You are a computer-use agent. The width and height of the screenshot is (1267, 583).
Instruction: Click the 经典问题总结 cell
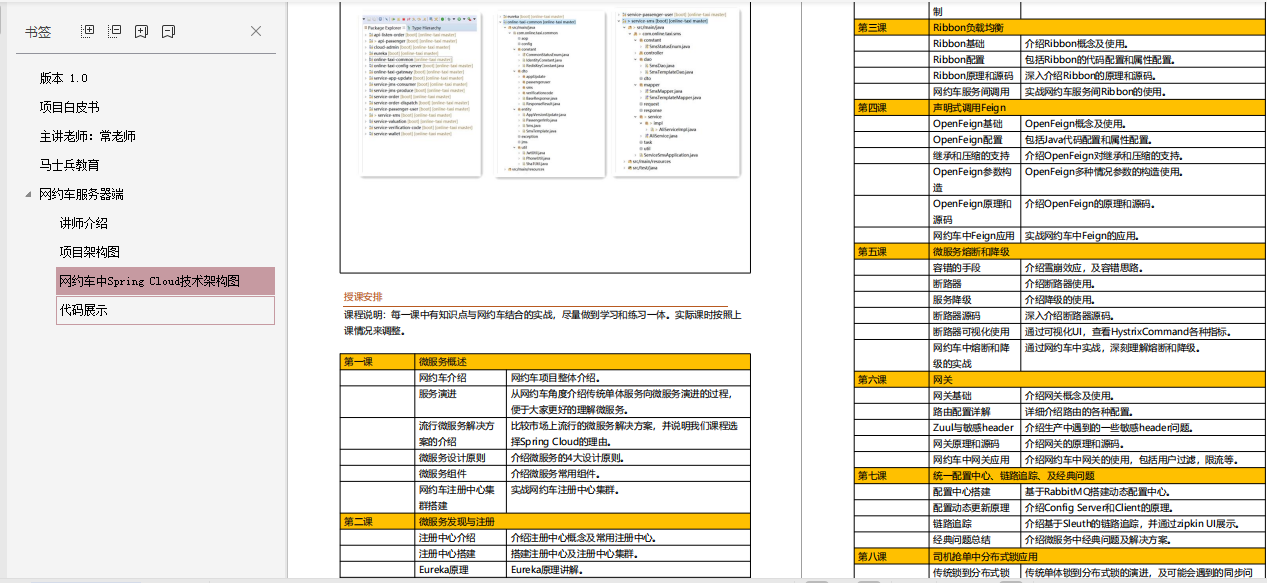point(975,540)
